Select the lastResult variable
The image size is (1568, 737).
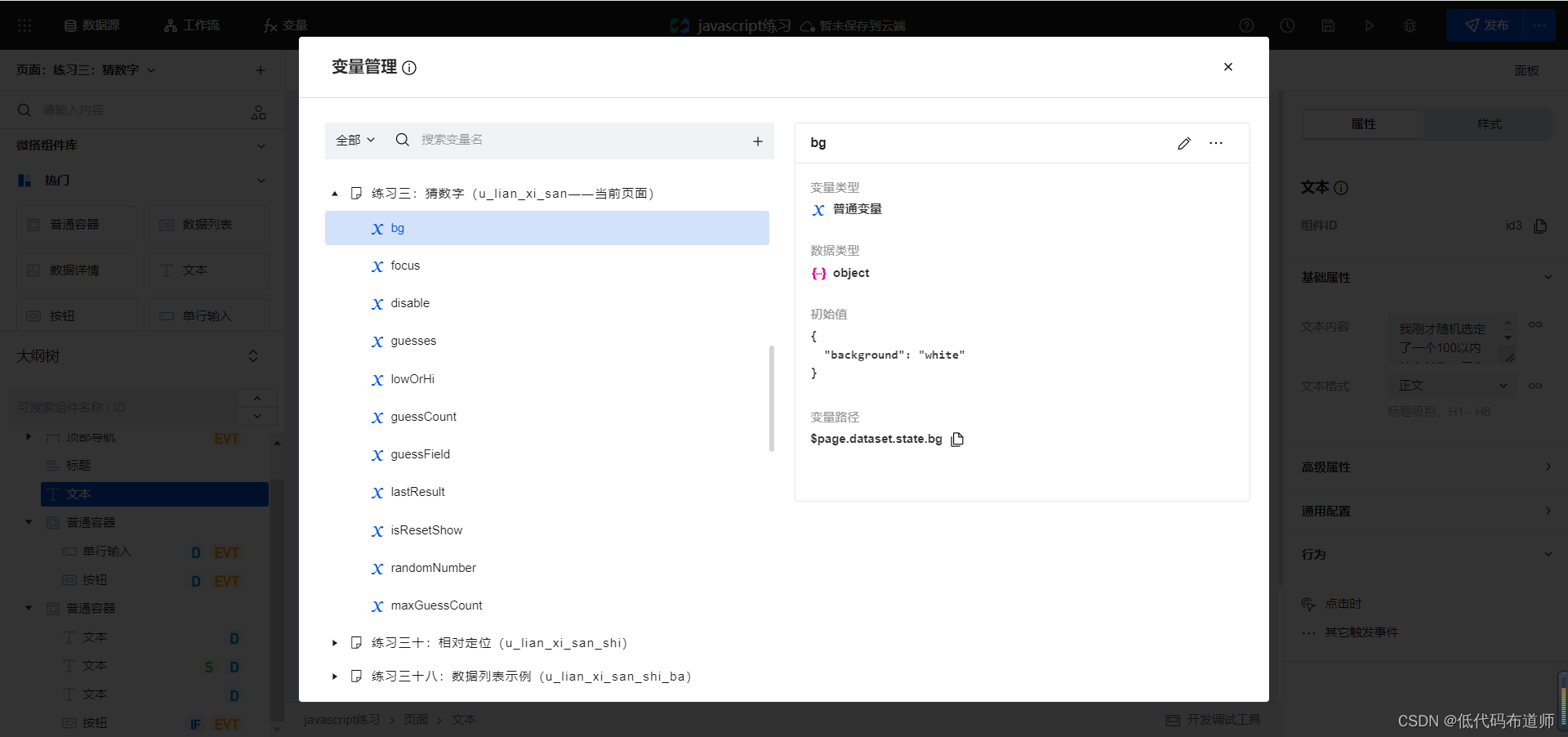(x=547, y=492)
